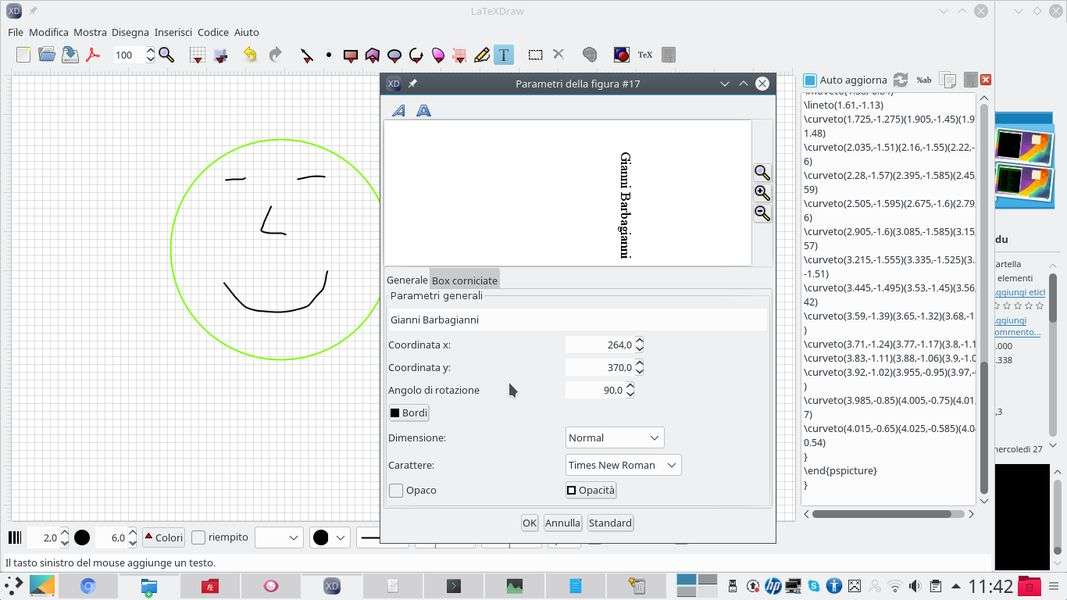Click the reload code refresh icon

900,80
